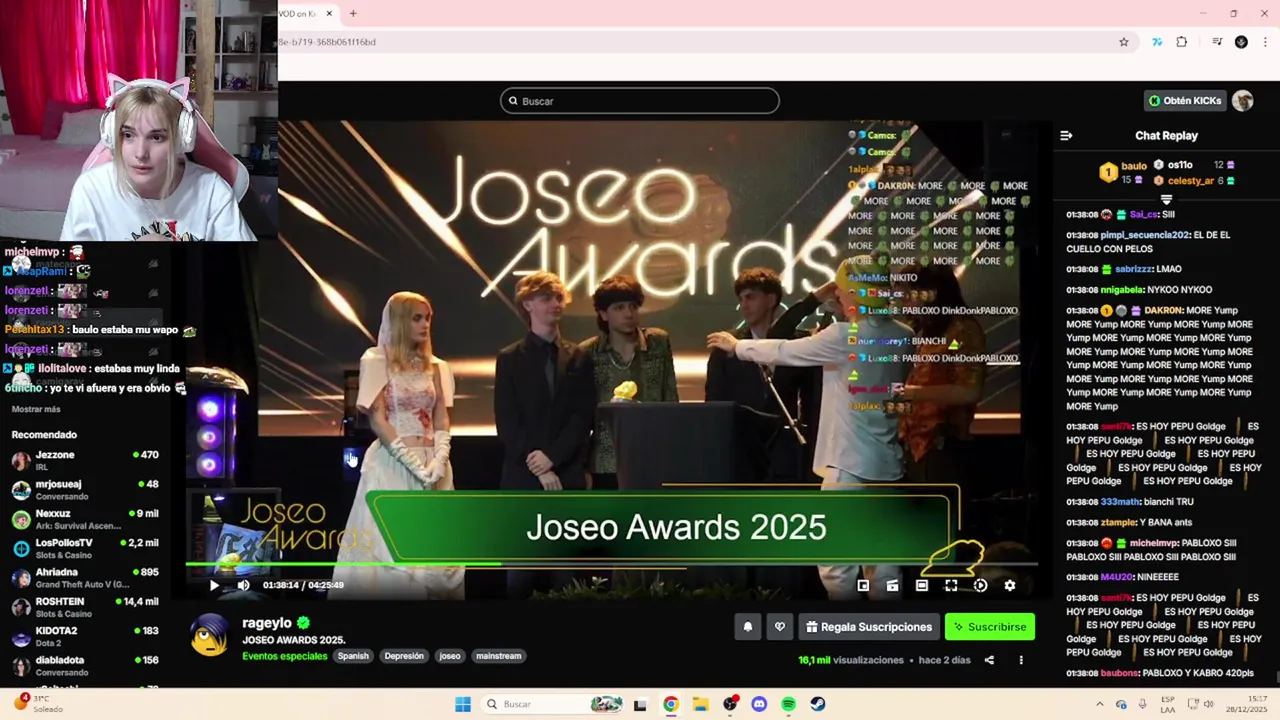Select the Depresión tag
The image size is (1280, 720).
pyautogui.click(x=404, y=656)
